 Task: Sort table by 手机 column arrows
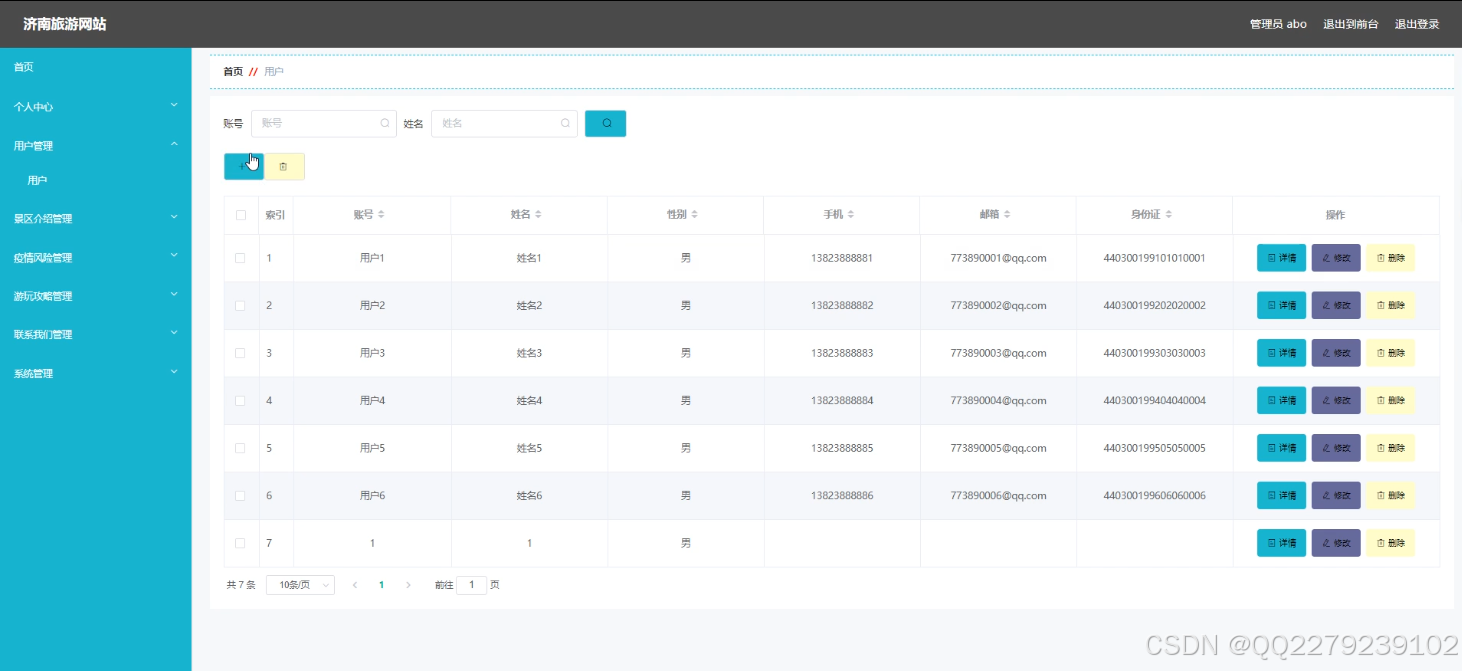coord(850,215)
